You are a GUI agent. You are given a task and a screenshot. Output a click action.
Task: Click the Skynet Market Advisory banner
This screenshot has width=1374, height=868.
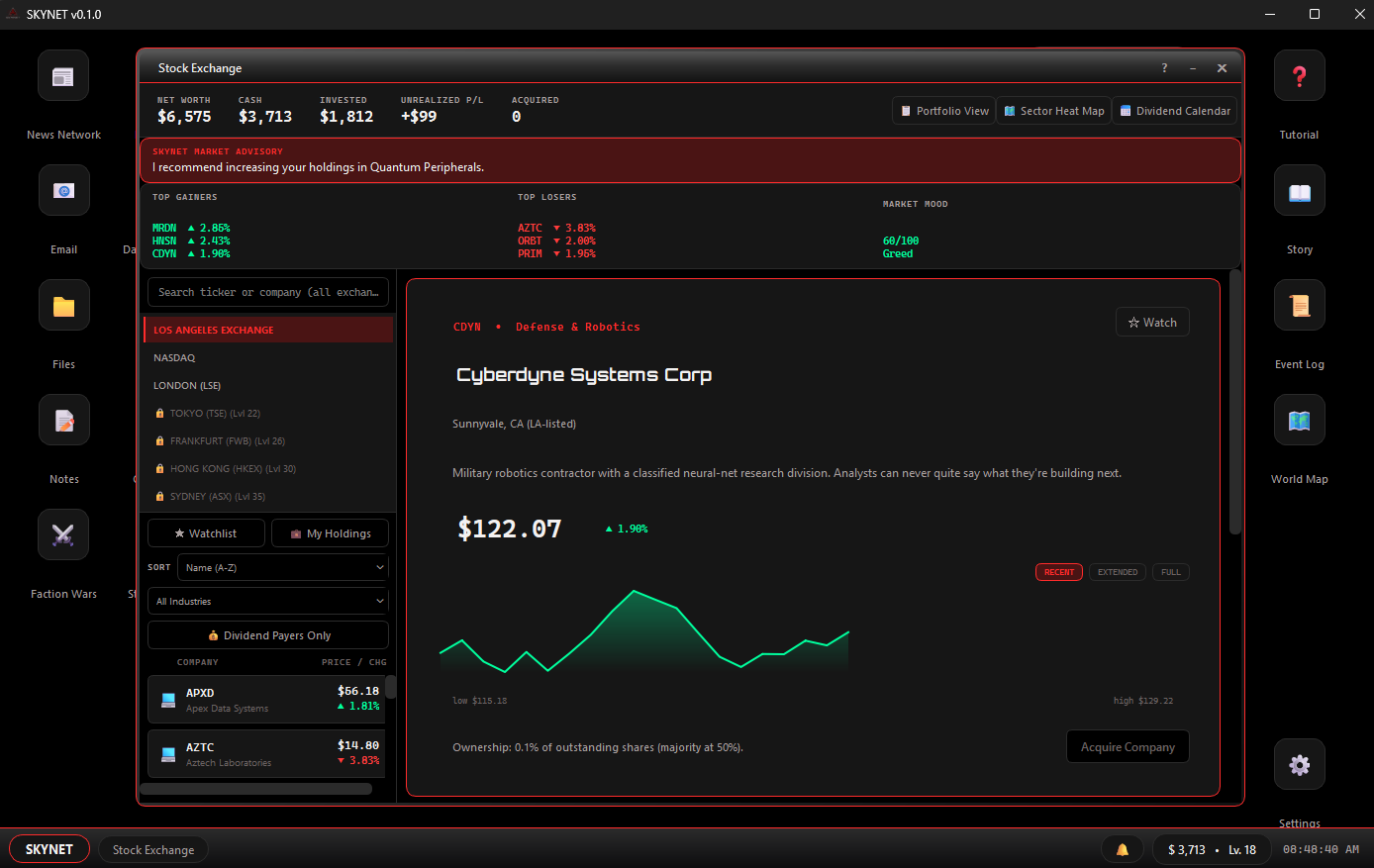click(690, 160)
